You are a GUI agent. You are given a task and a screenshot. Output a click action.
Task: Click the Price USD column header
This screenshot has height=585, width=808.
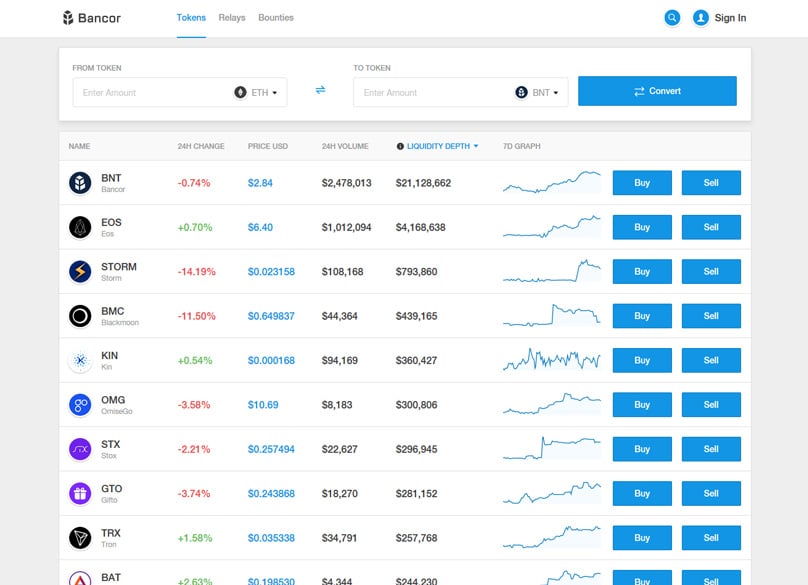click(268, 146)
